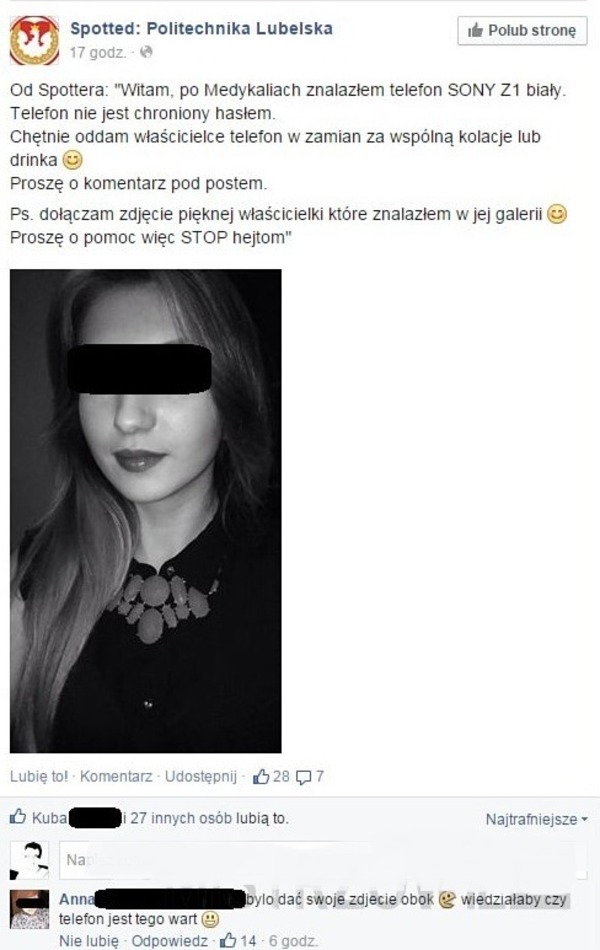Open the Spotted: Politechnika Lubelska page name link

point(201,28)
